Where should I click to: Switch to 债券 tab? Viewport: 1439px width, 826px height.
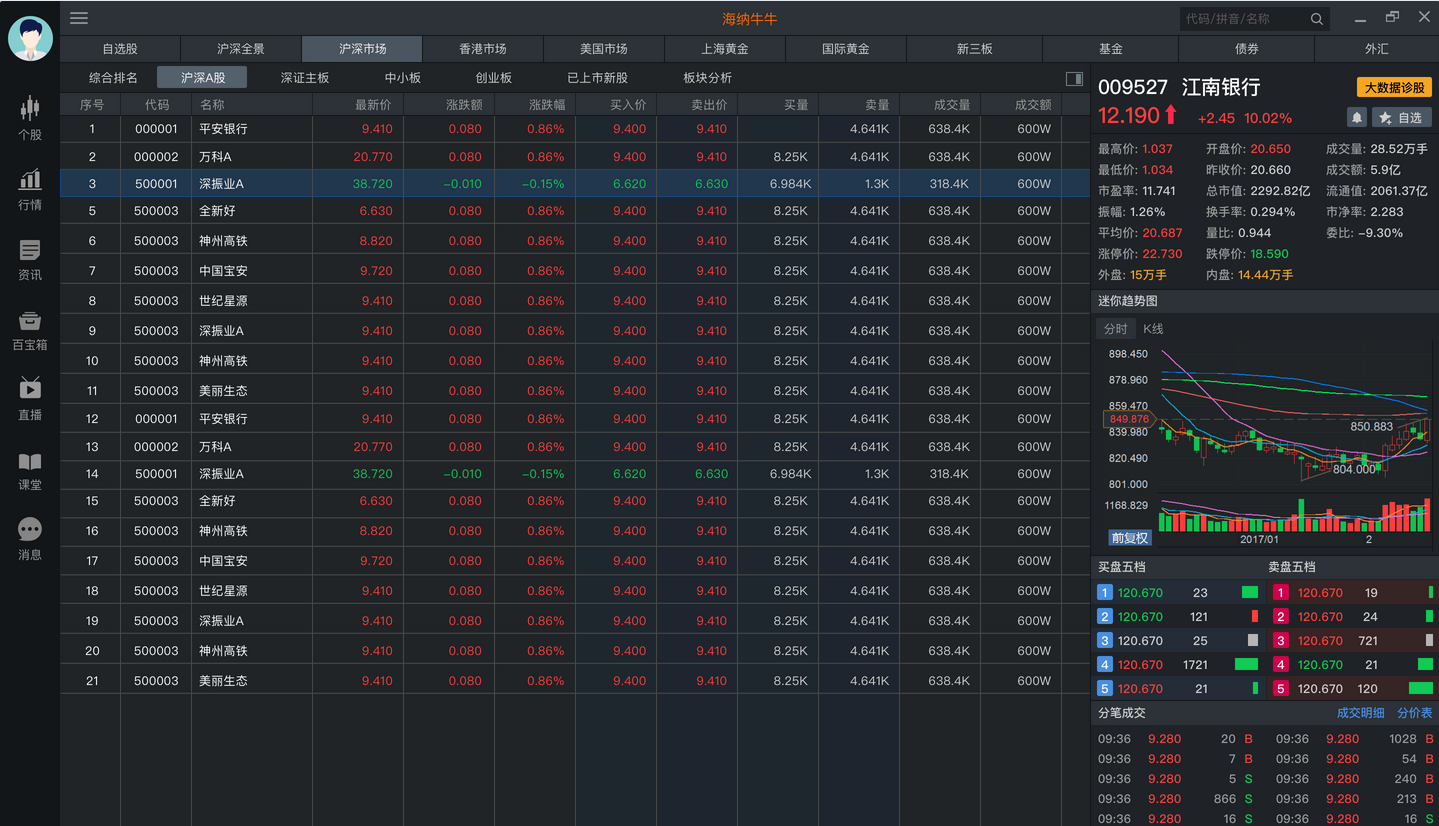1247,49
